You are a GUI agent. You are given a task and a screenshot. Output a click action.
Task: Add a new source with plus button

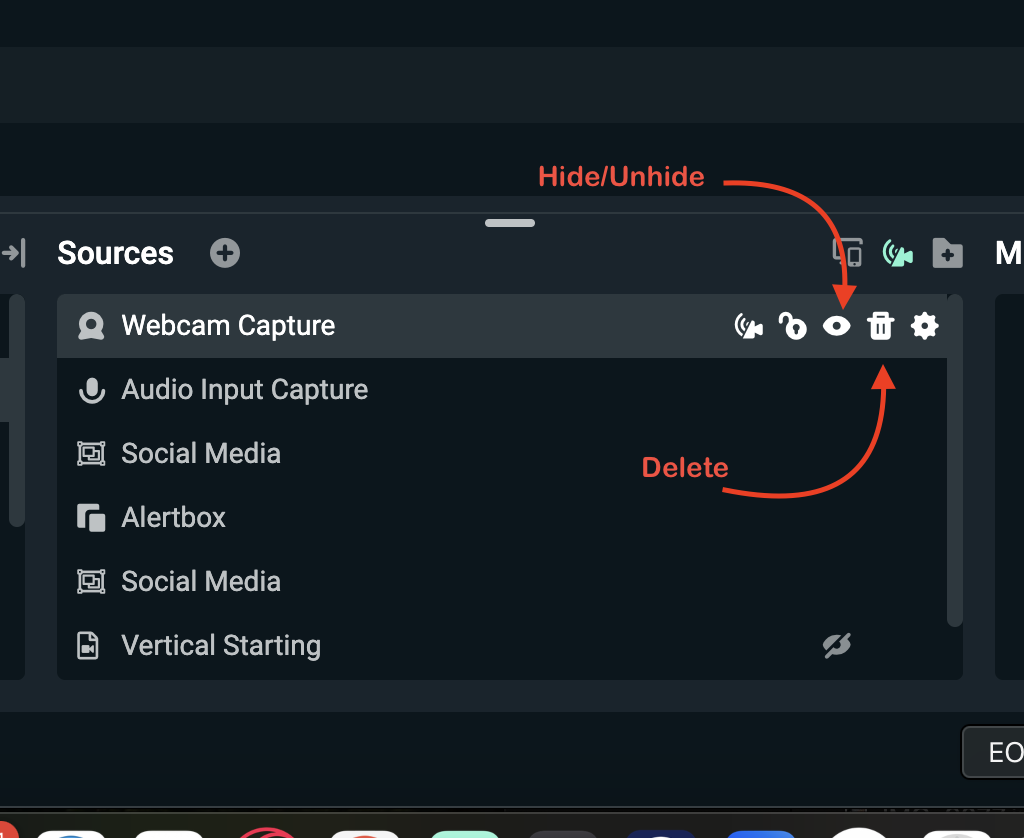225,253
